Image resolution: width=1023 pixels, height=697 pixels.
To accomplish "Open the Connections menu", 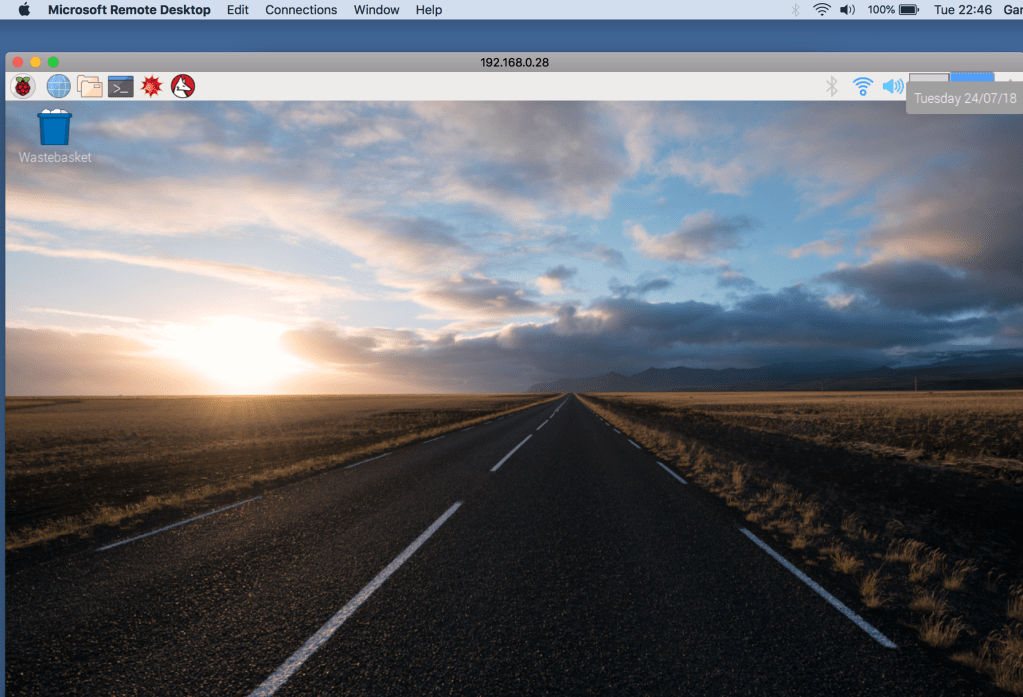I will pos(300,10).
